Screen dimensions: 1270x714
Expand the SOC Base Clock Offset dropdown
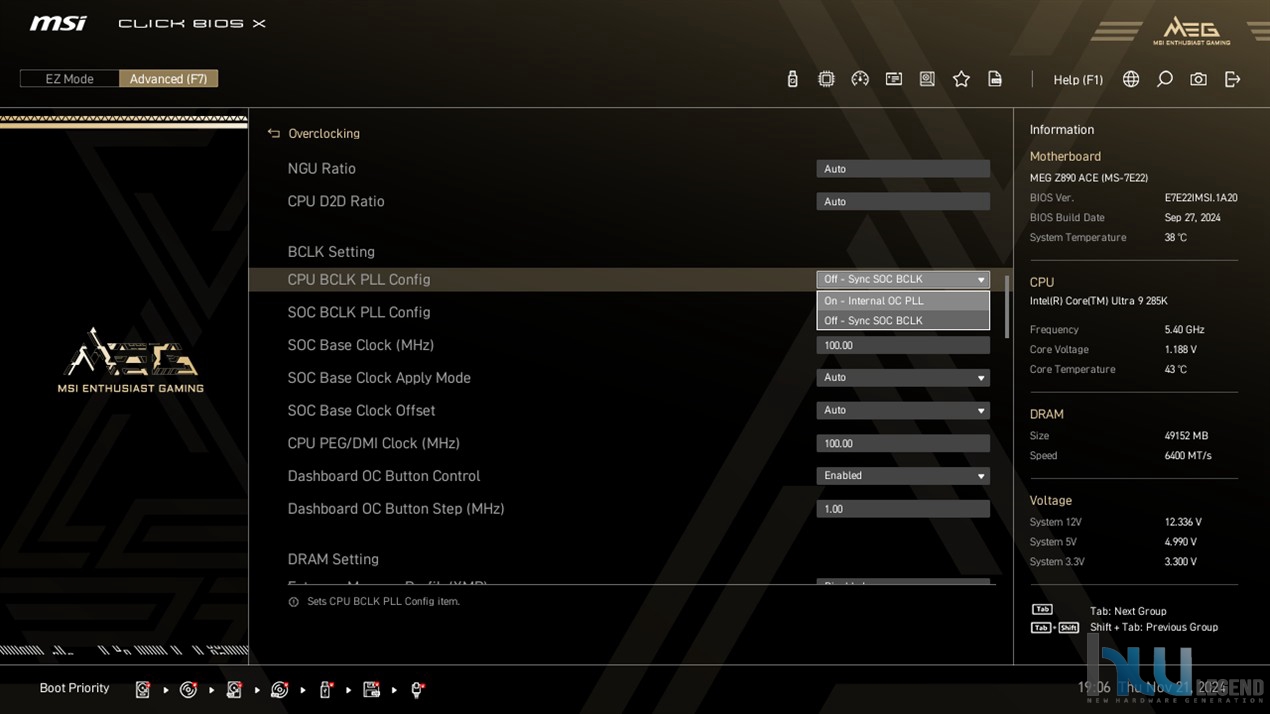pos(903,411)
